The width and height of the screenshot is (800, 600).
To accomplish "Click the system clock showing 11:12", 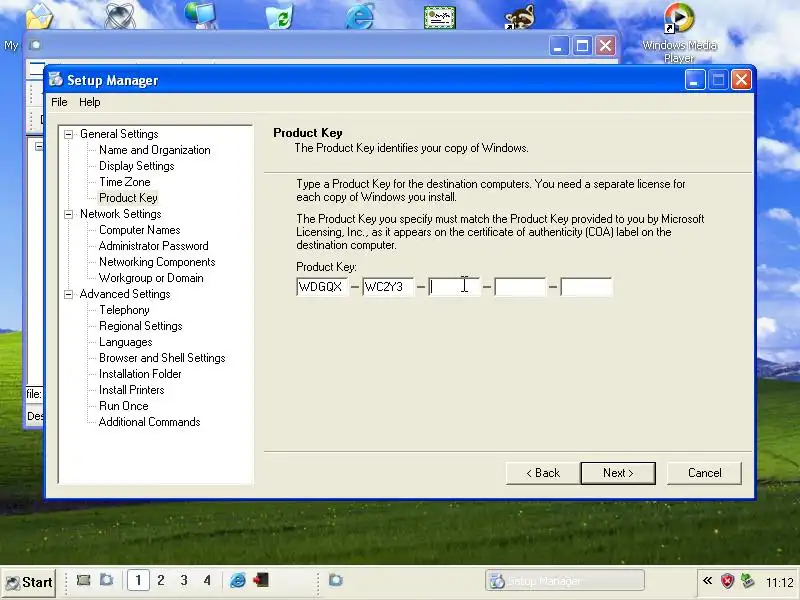I will pyautogui.click(x=780, y=582).
